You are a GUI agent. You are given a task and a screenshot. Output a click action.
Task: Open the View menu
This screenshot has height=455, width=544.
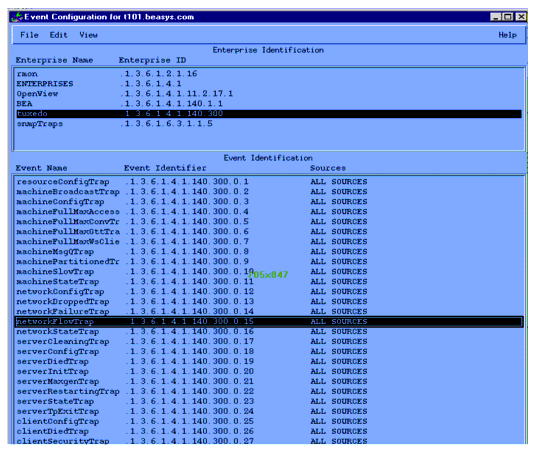click(89, 35)
